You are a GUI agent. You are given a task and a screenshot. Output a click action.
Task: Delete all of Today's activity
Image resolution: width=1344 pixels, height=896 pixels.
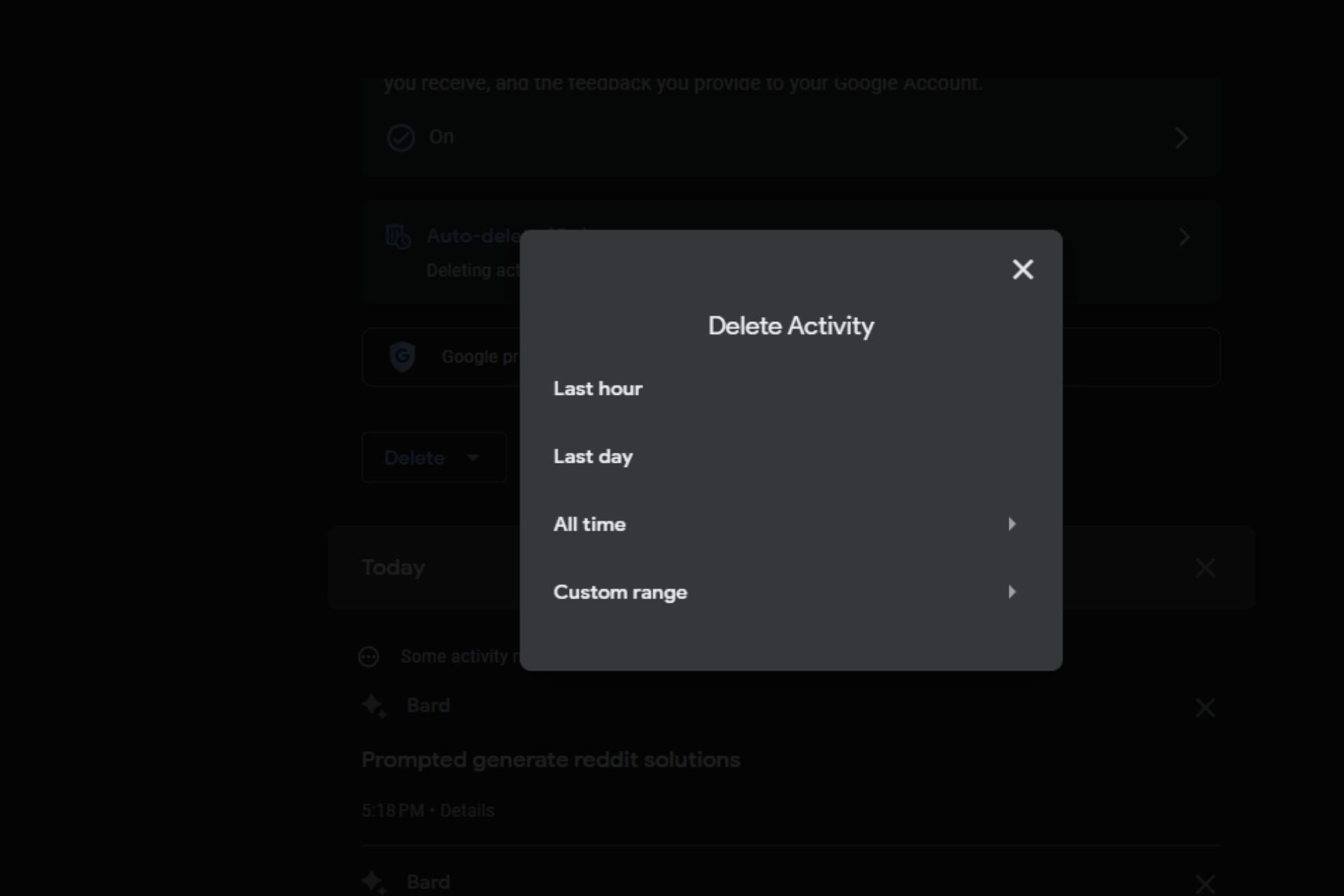pos(1205,568)
